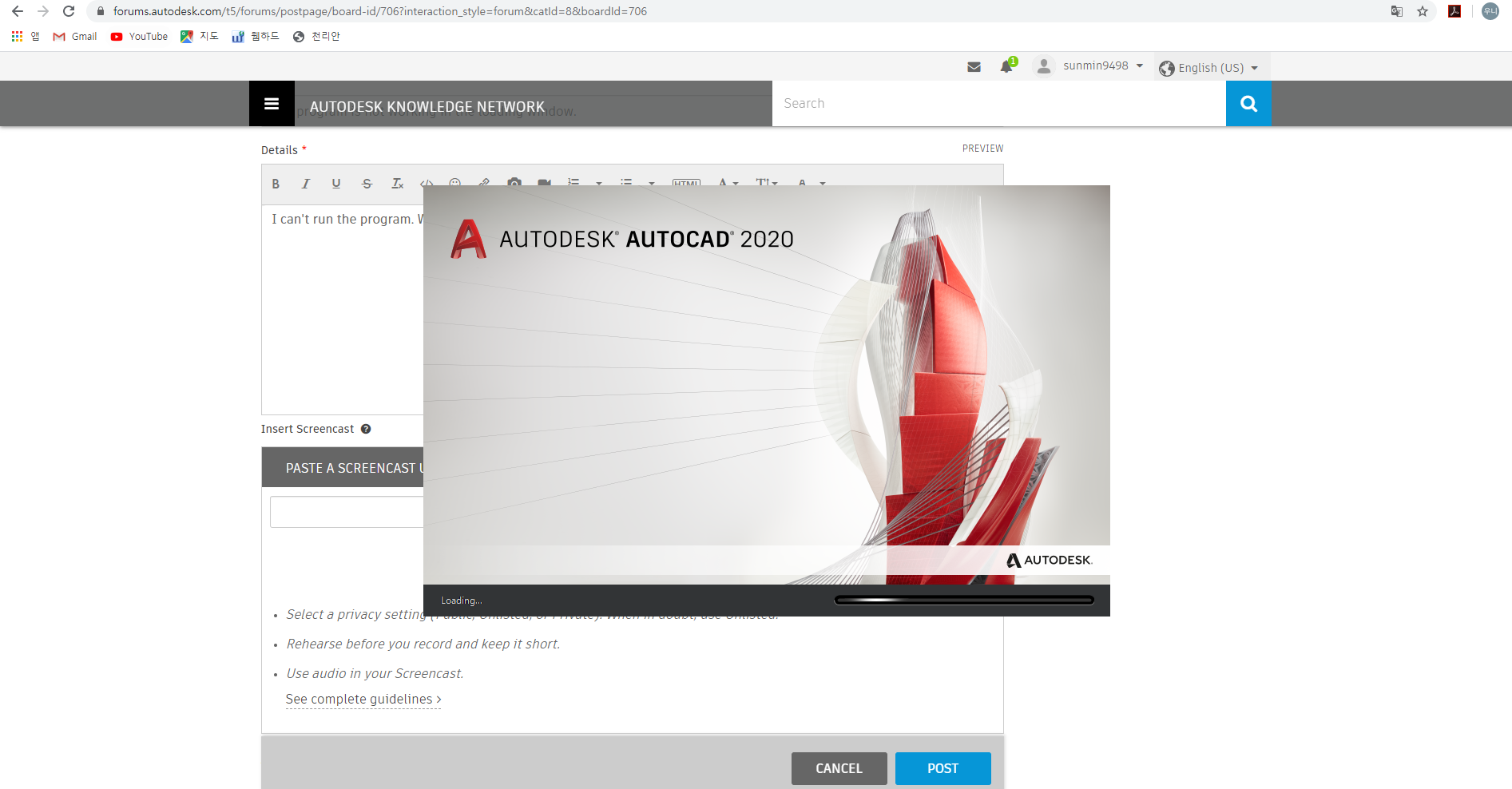Expand the English (US) language selector
Screen dimensions: 1512x789
pyautogui.click(x=1209, y=67)
